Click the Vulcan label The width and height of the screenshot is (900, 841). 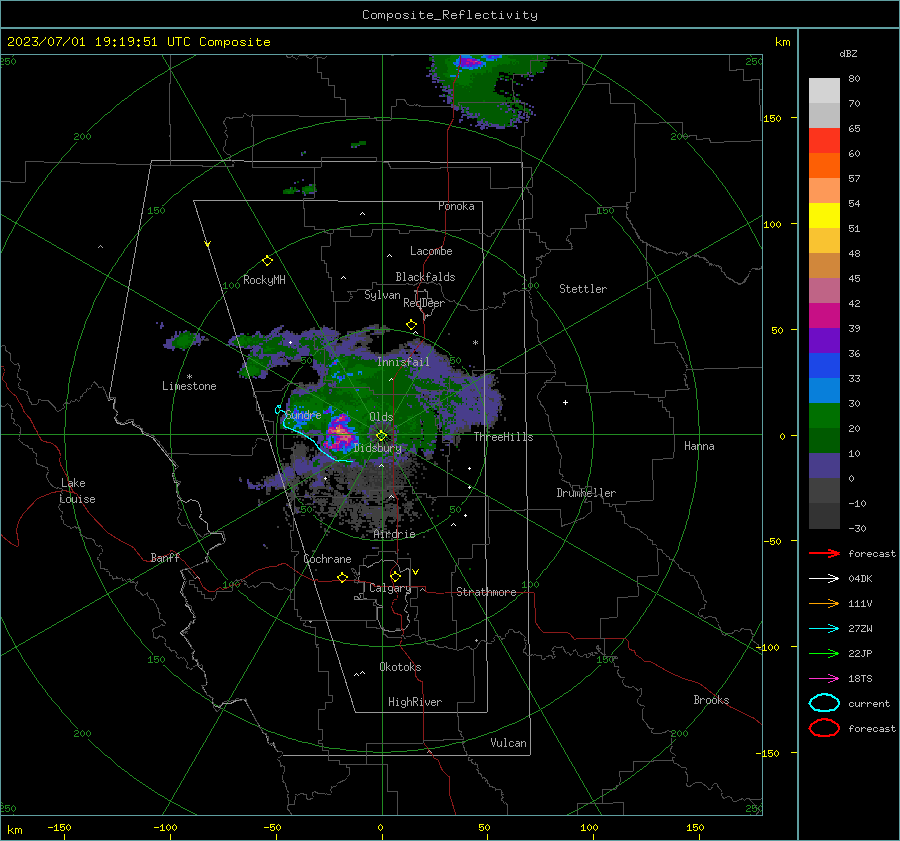508,743
